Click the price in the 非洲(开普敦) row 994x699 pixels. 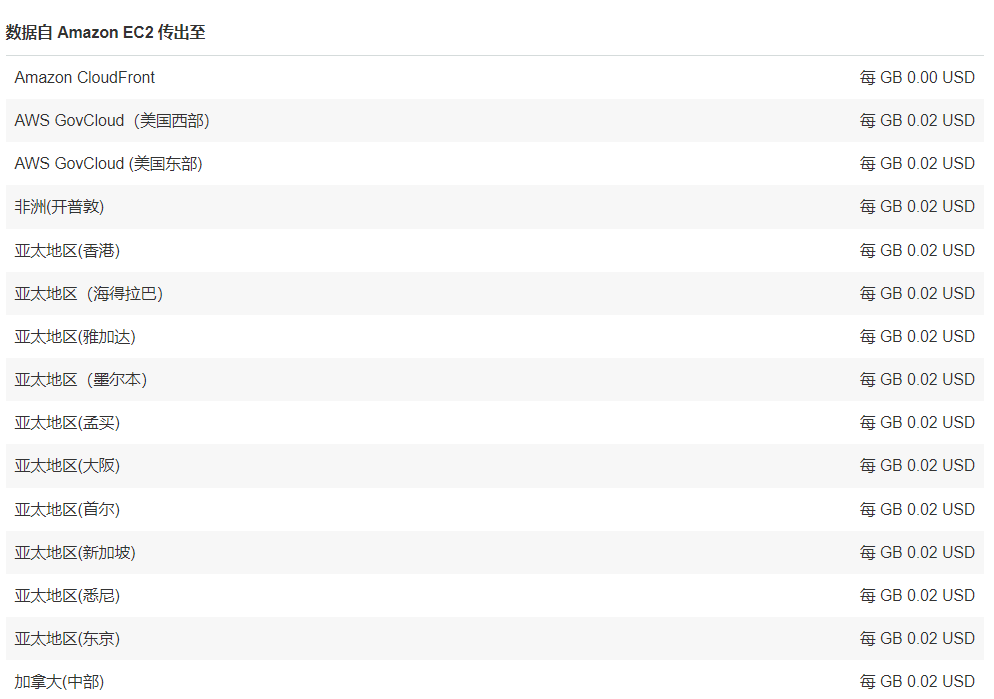917,207
